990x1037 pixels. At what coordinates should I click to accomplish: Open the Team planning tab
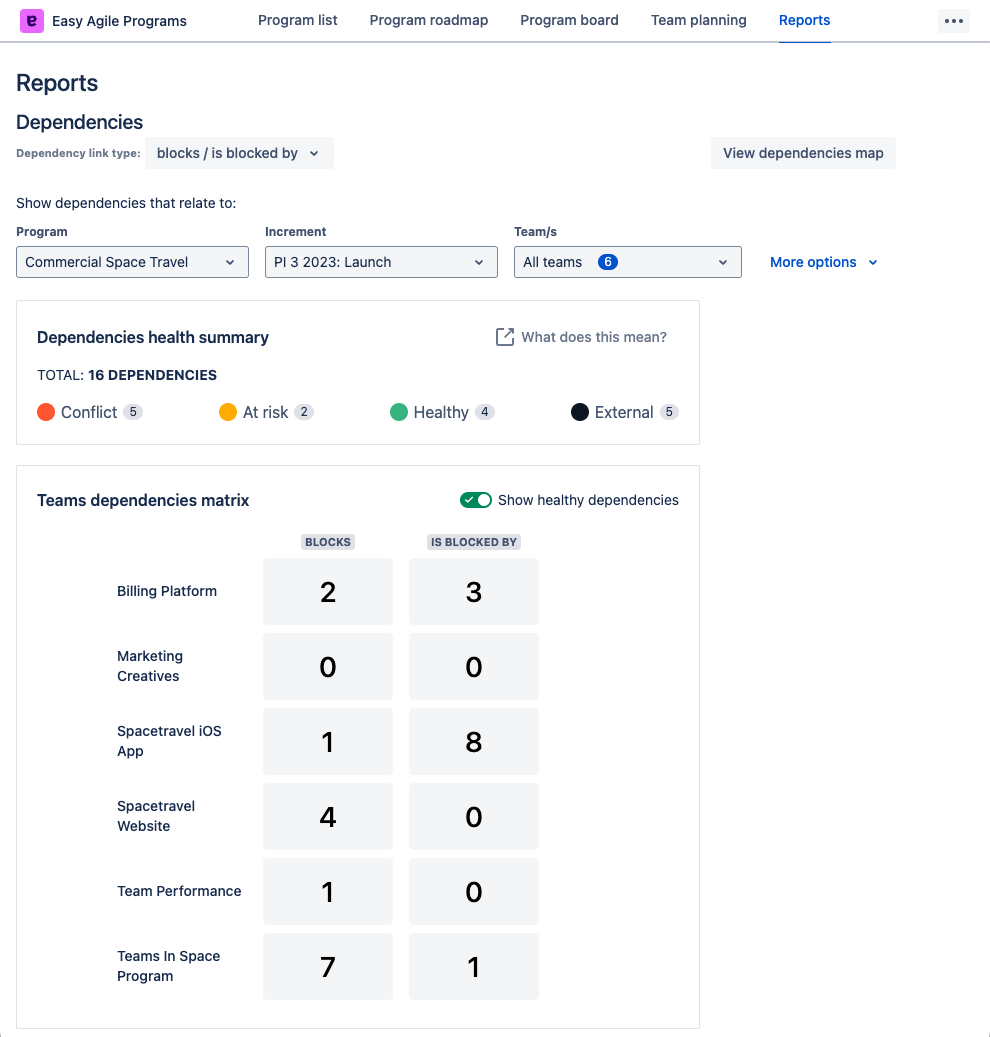[x=698, y=19]
